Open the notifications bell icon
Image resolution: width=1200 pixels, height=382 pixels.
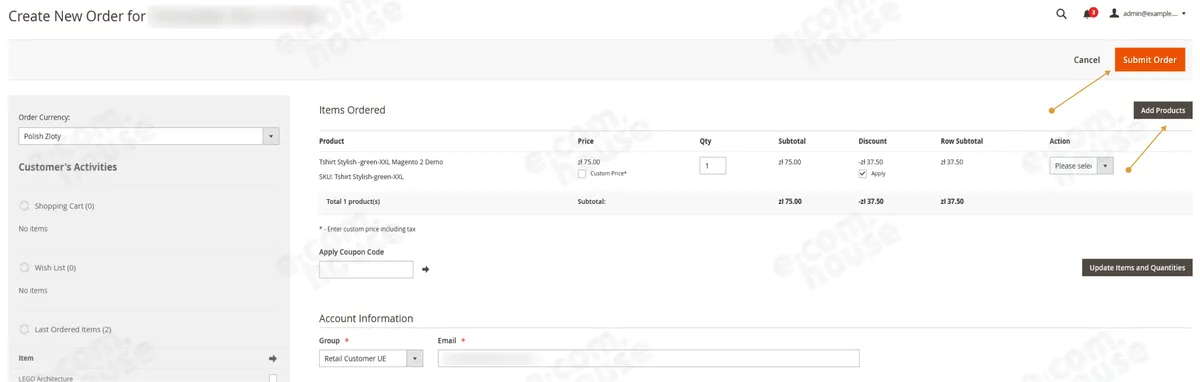coord(1089,14)
